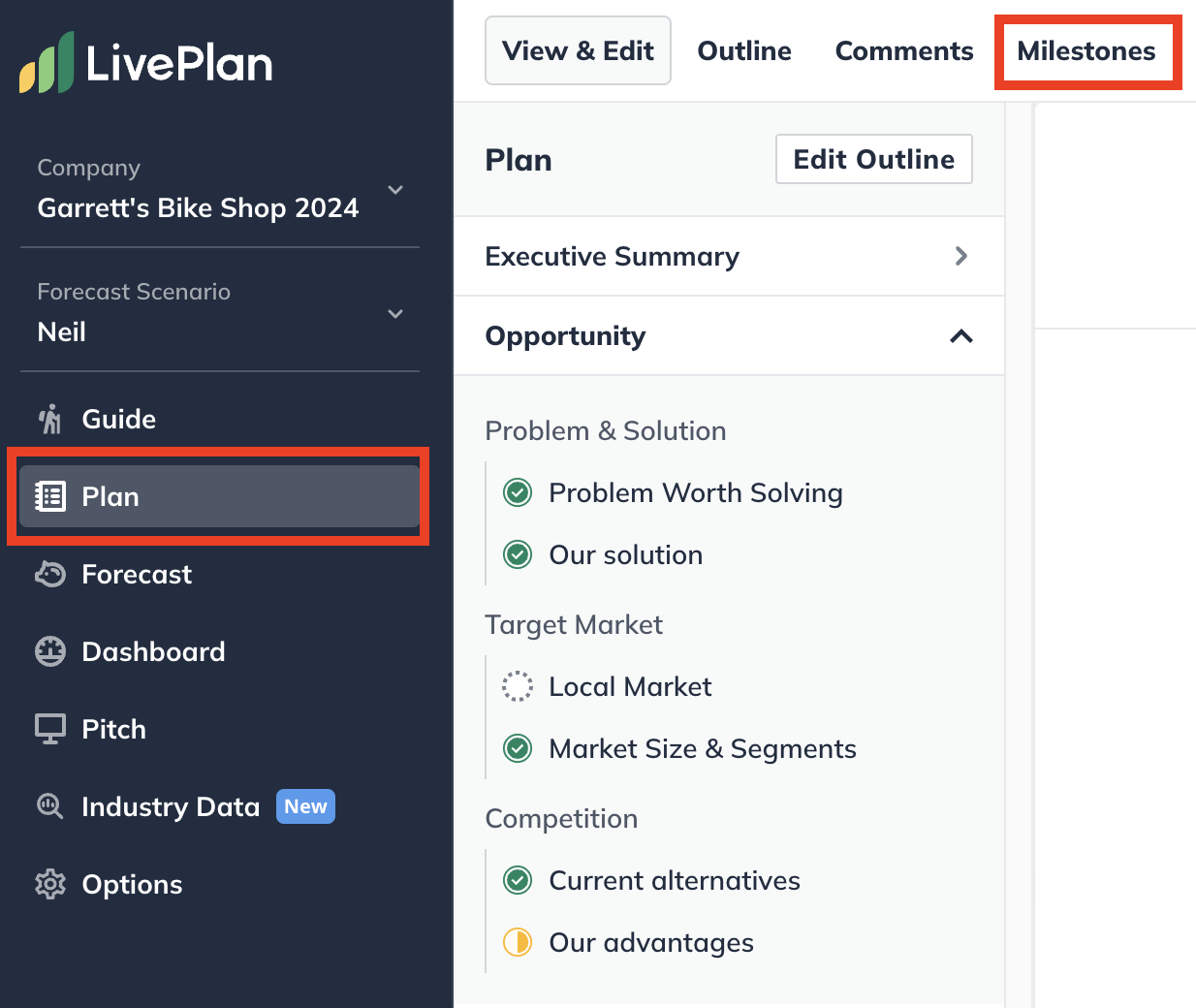The height and width of the screenshot is (1008, 1196).
Task: Click the Pitch presentation screen icon
Action: pyautogui.click(x=49, y=729)
